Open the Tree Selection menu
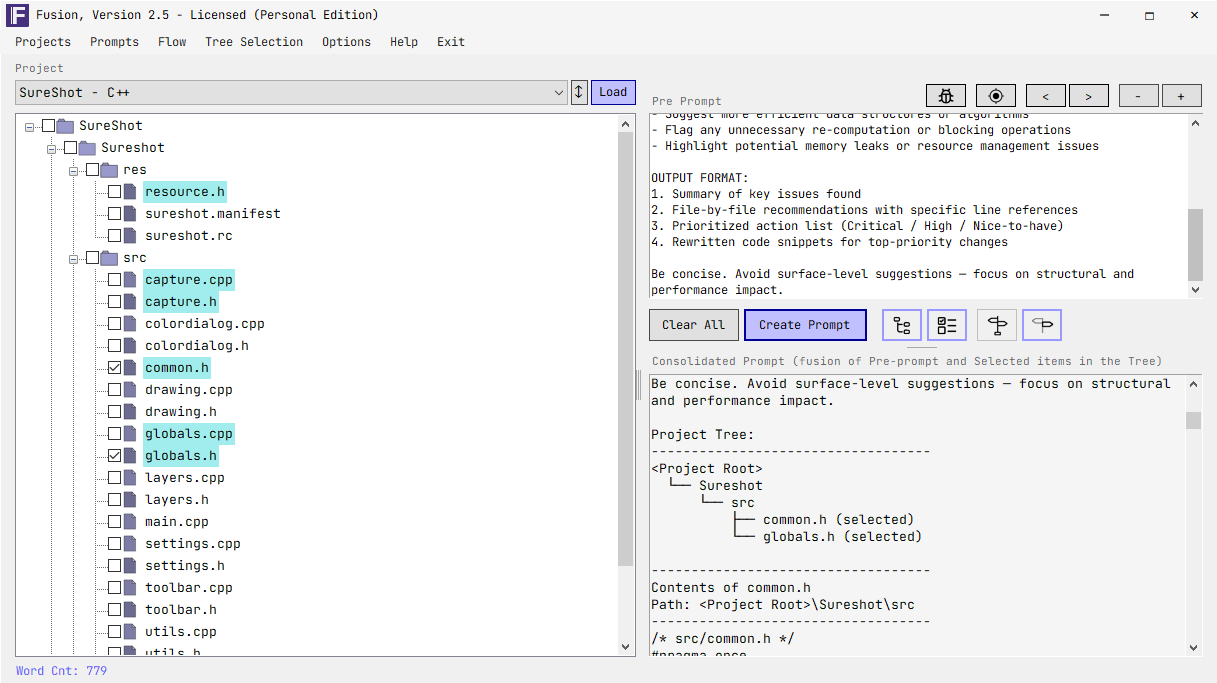1217x683 pixels. pos(254,42)
